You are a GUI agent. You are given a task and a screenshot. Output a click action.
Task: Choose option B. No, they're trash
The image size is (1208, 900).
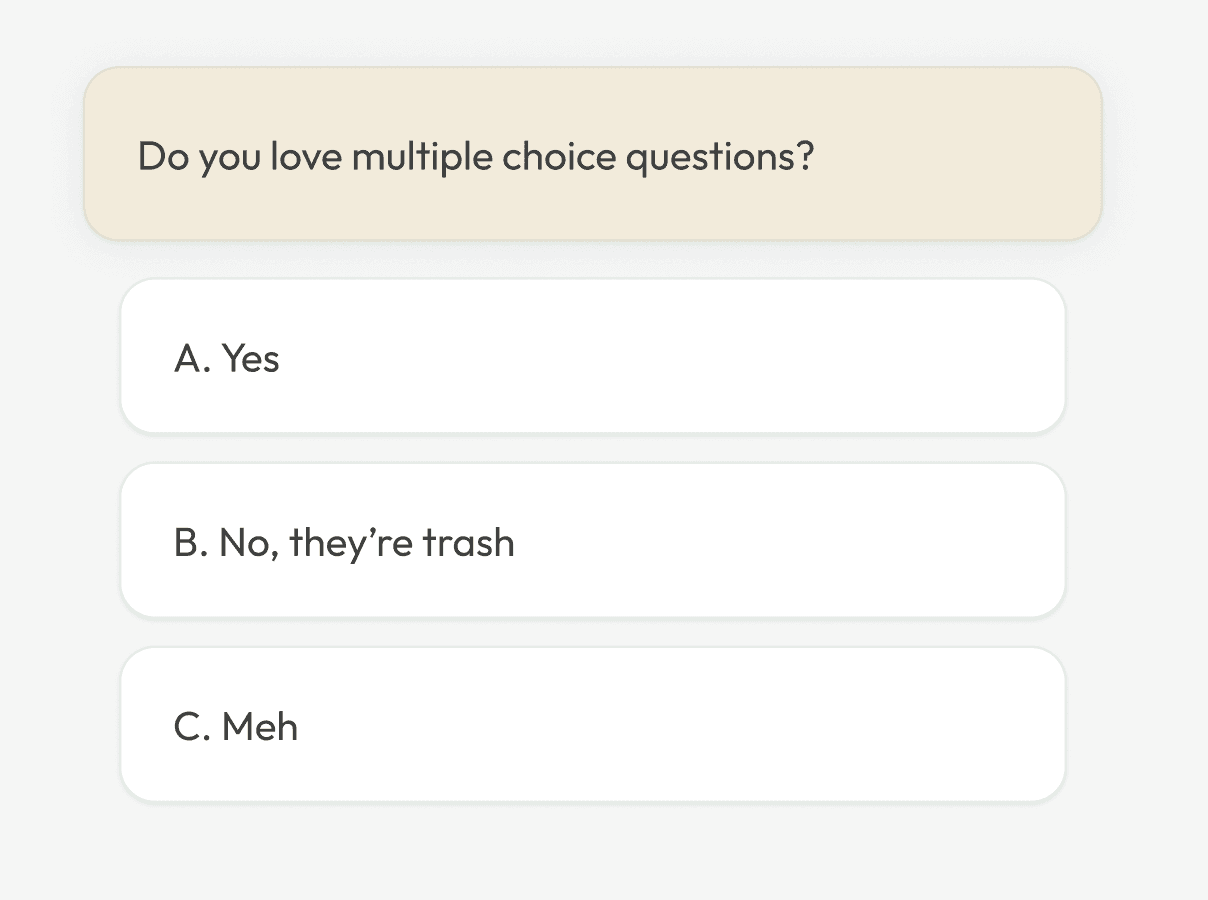click(x=592, y=541)
